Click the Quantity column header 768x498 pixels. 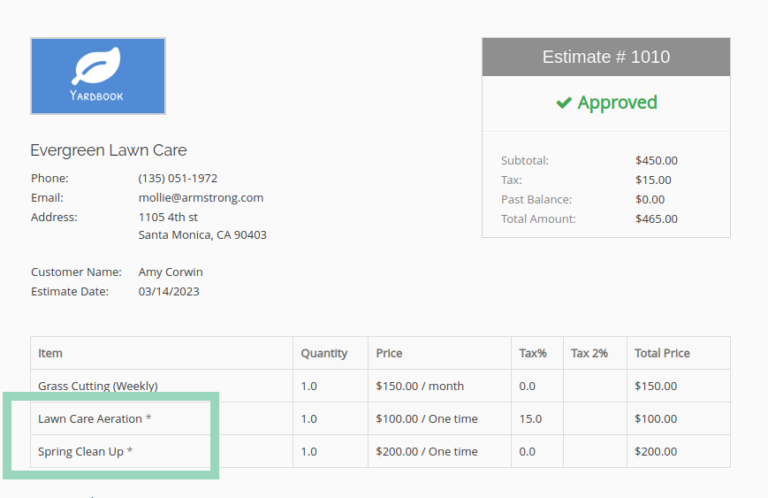point(324,353)
